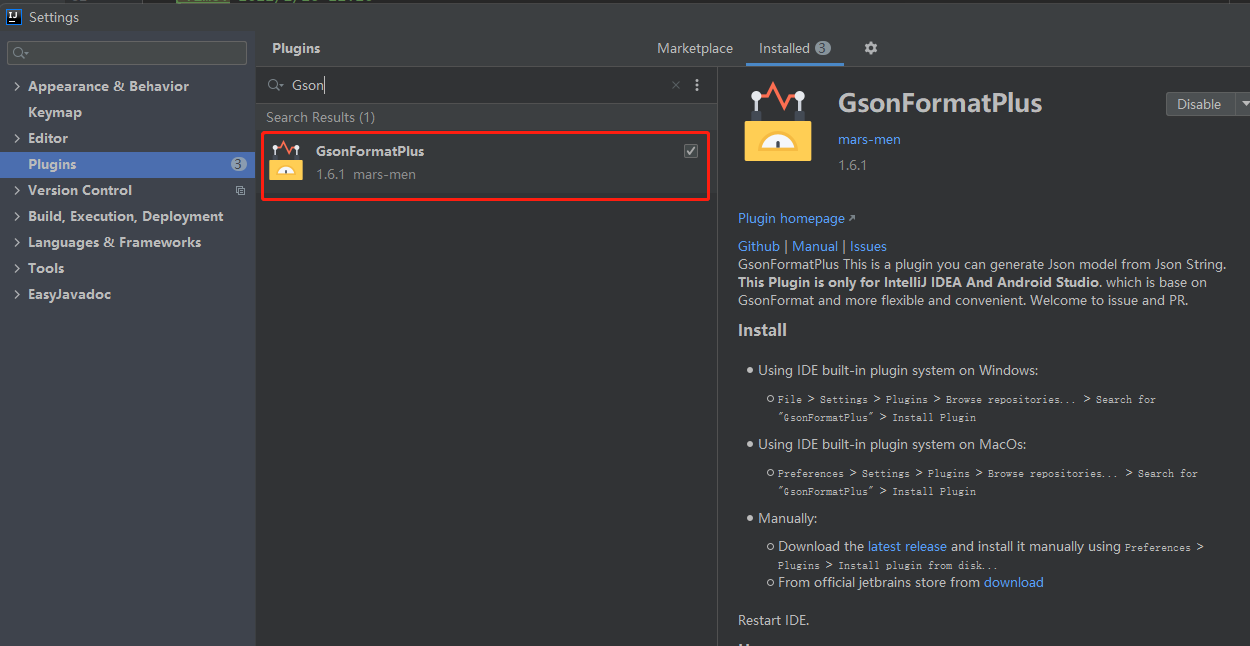
Task: Click the GsonFormatPlus icon in results list
Action: point(286,161)
